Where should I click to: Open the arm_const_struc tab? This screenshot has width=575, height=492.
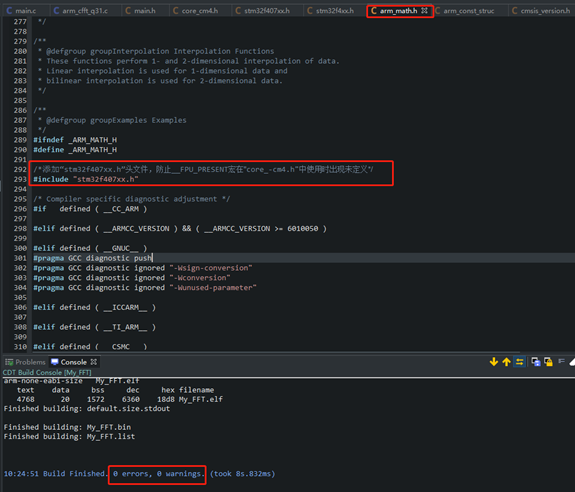pos(465,11)
